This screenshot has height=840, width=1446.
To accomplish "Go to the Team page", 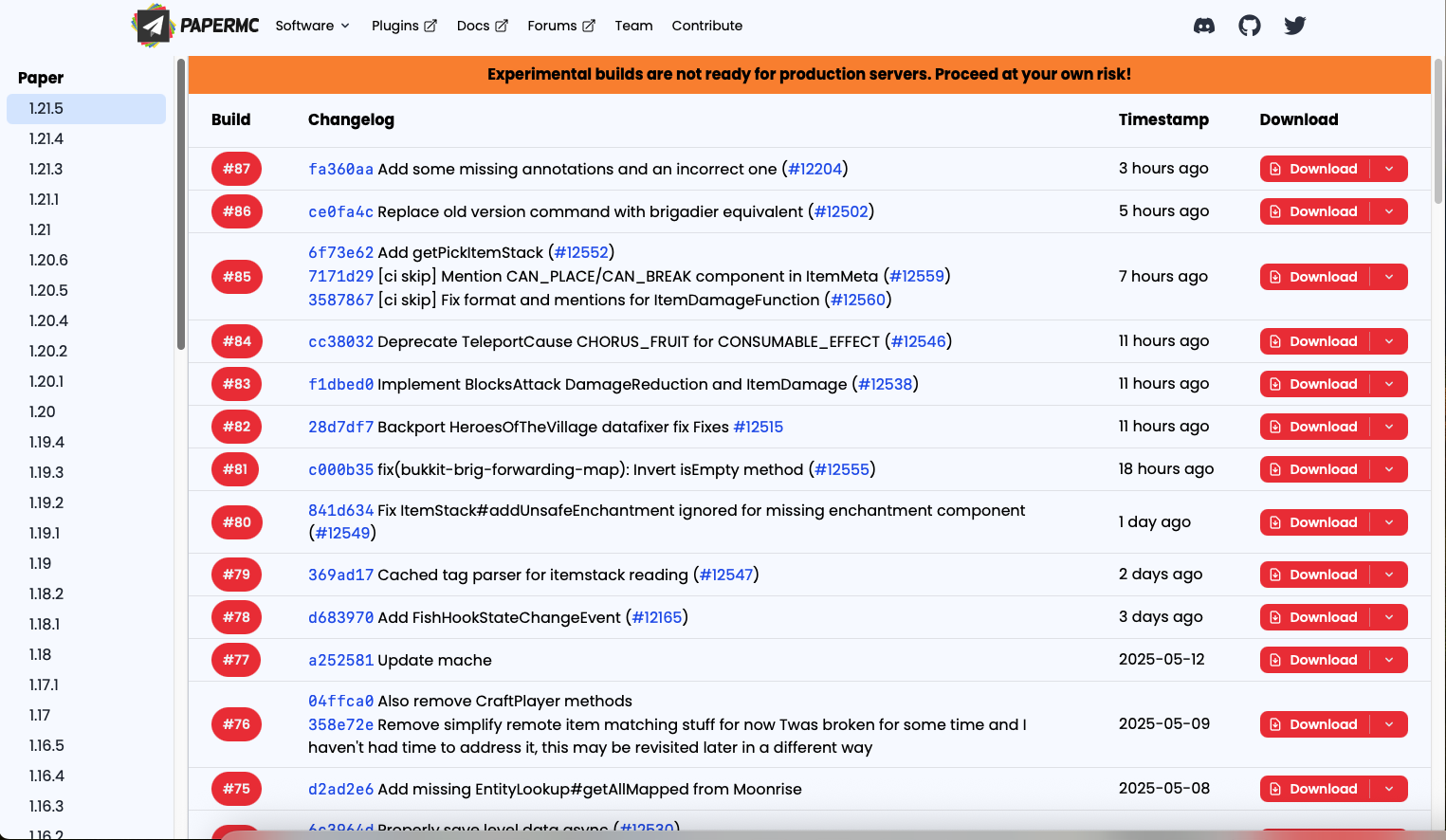I will coord(633,26).
